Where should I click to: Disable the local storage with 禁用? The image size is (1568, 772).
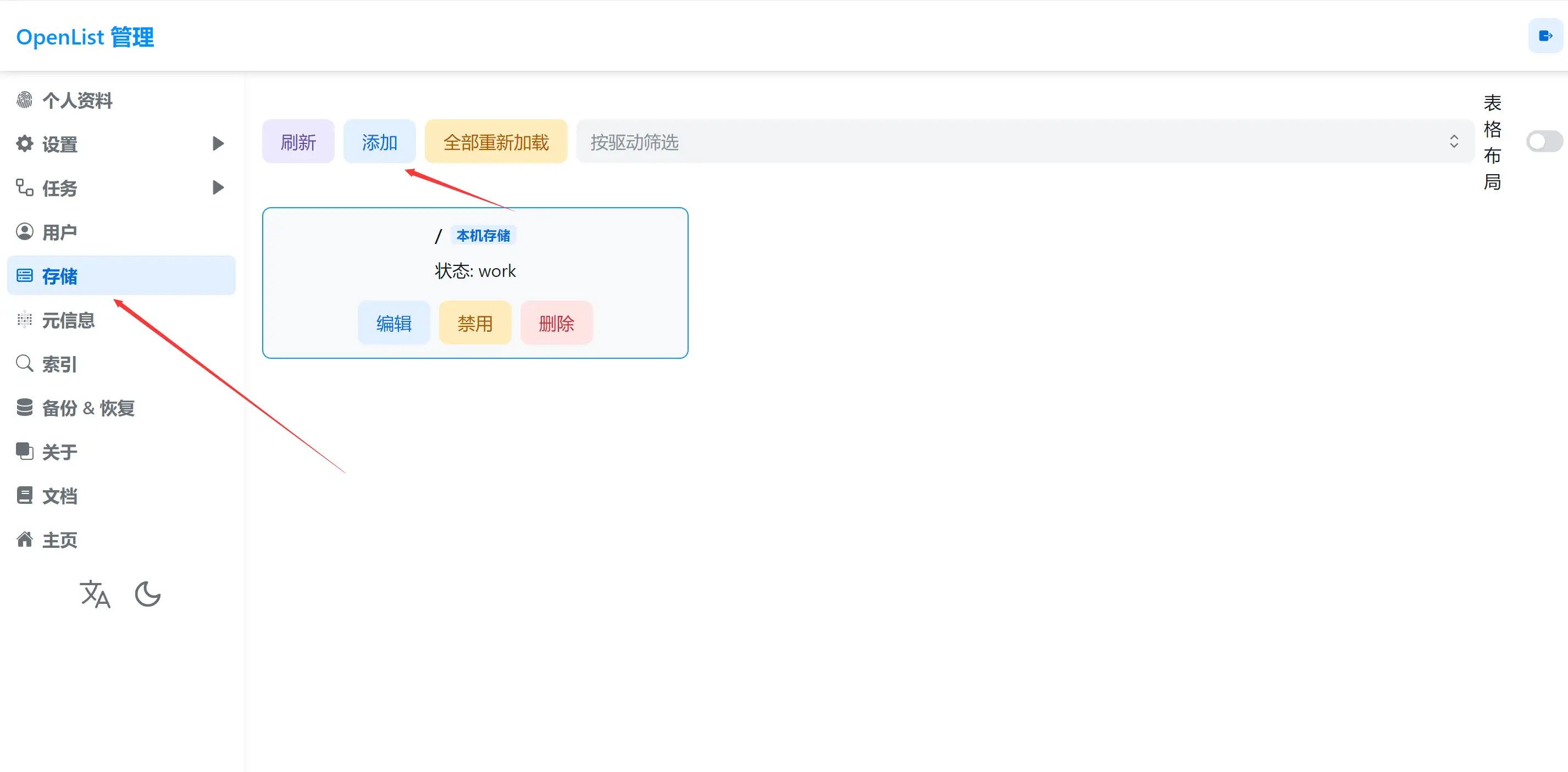475,323
